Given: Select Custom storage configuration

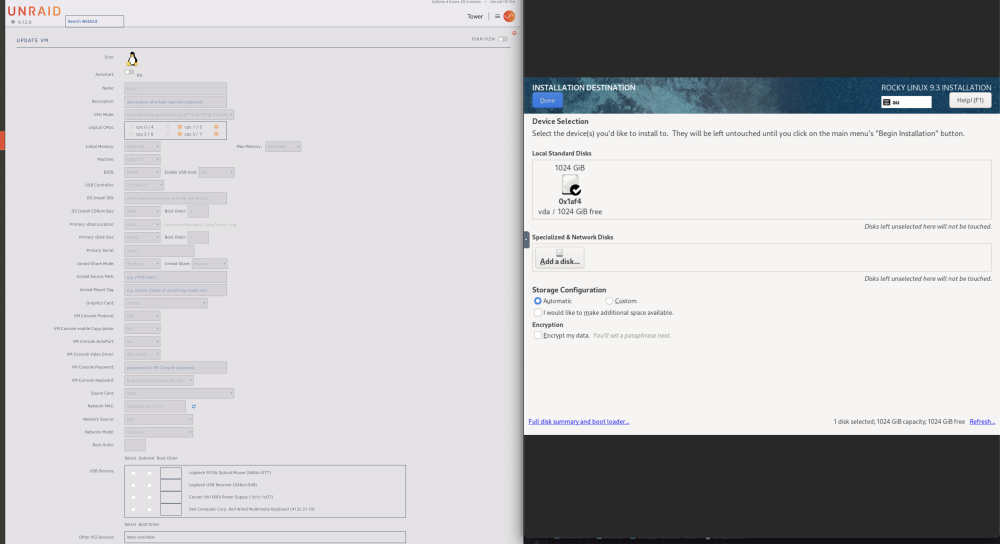Looking at the screenshot, I should coord(609,301).
